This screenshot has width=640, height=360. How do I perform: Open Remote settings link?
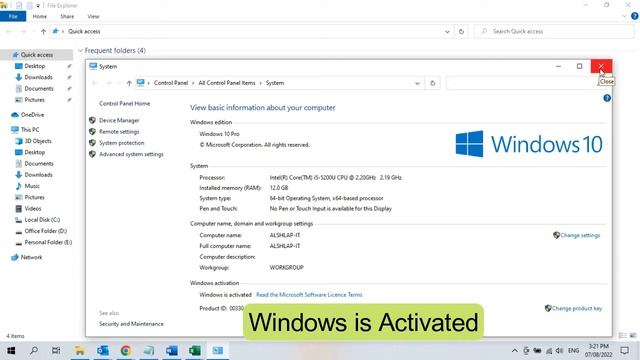point(119,132)
